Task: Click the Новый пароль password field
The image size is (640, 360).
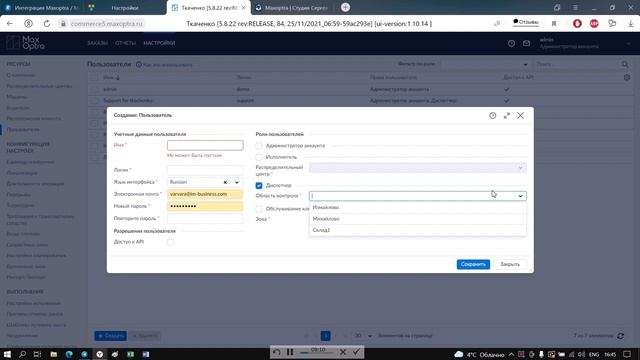Action: (x=205, y=206)
